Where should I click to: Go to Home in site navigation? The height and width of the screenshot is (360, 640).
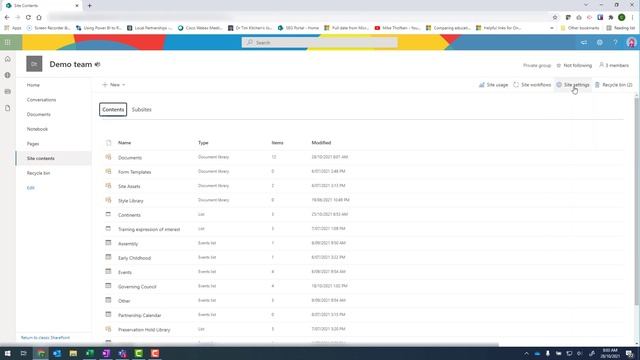(33, 85)
